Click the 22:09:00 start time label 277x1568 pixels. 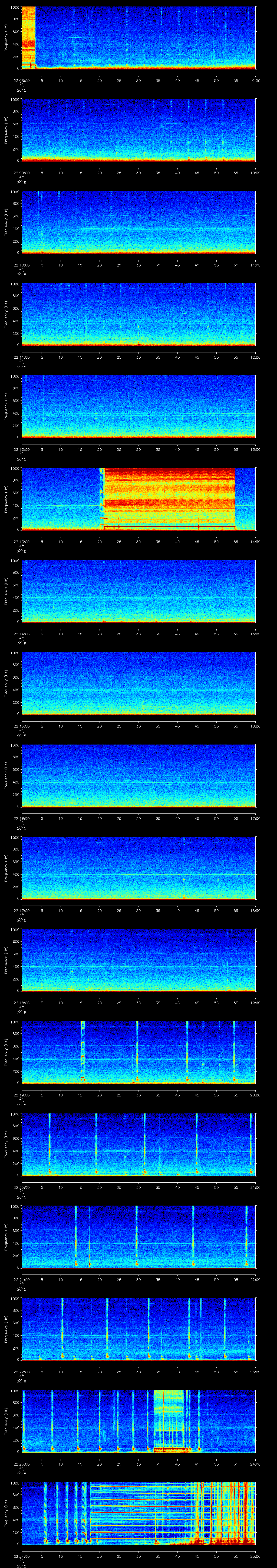(x=21, y=173)
